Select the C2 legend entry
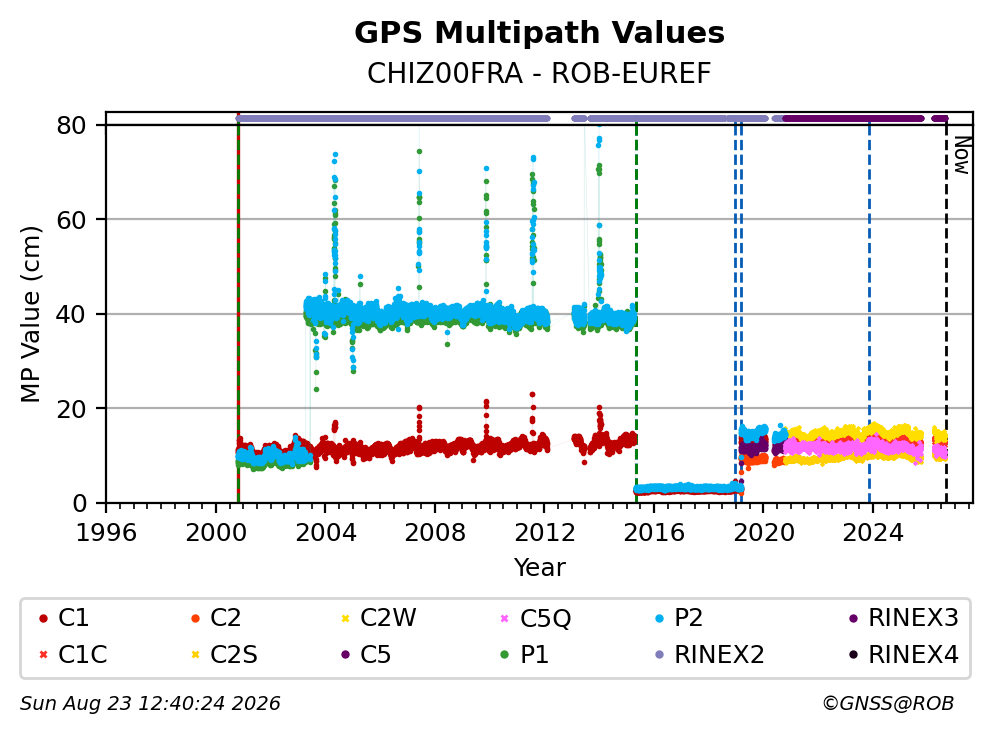The height and width of the screenshot is (734, 992). tap(216, 618)
